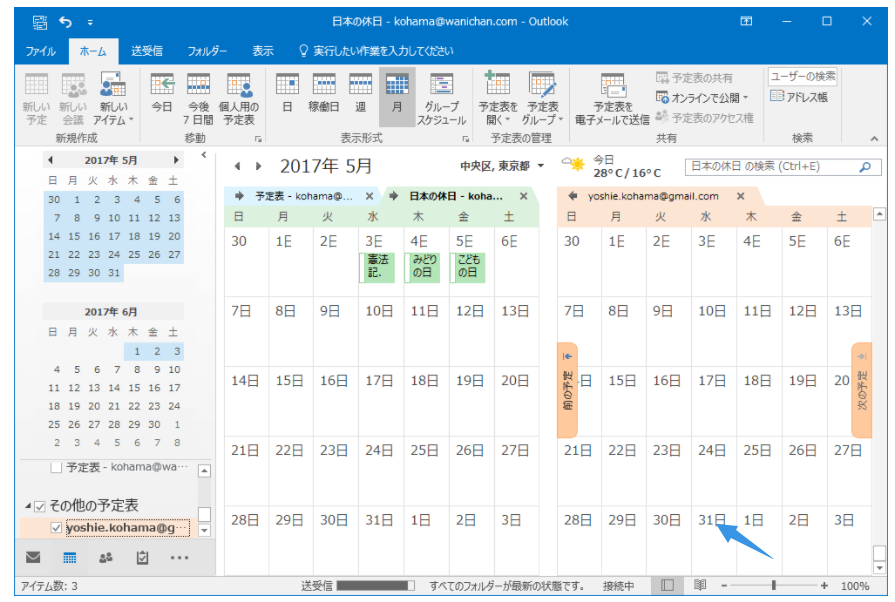Click the ユーザーの検索 search people field
The width and height of the screenshot is (895, 602).
click(803, 76)
